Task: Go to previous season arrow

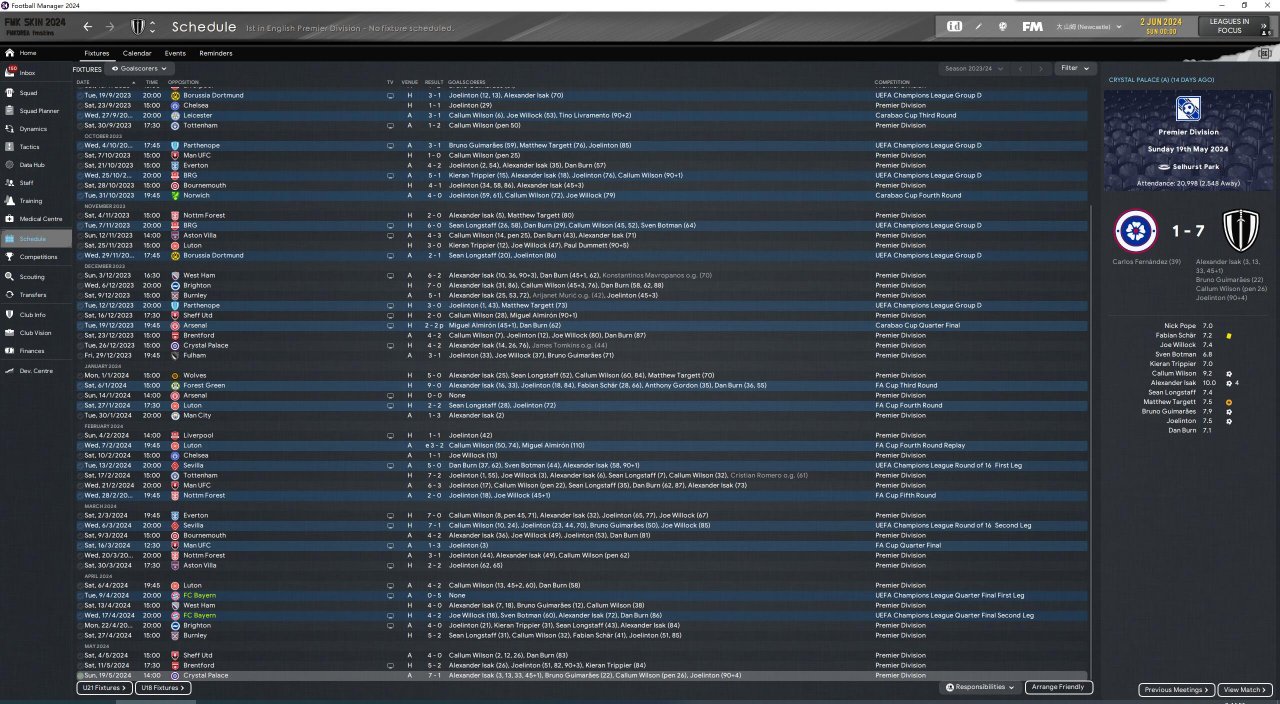Action: 1020,68
